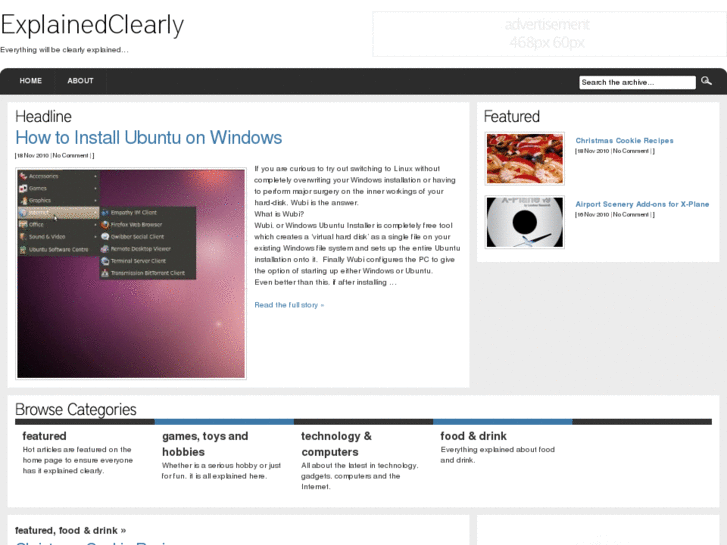Click the Ubuntu desktop screenshot thumbnail

[x=131, y=274]
